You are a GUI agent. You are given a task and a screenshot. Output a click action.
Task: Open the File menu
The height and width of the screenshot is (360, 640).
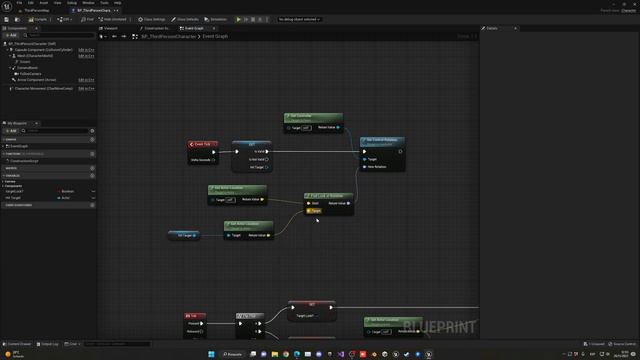click(19, 2)
